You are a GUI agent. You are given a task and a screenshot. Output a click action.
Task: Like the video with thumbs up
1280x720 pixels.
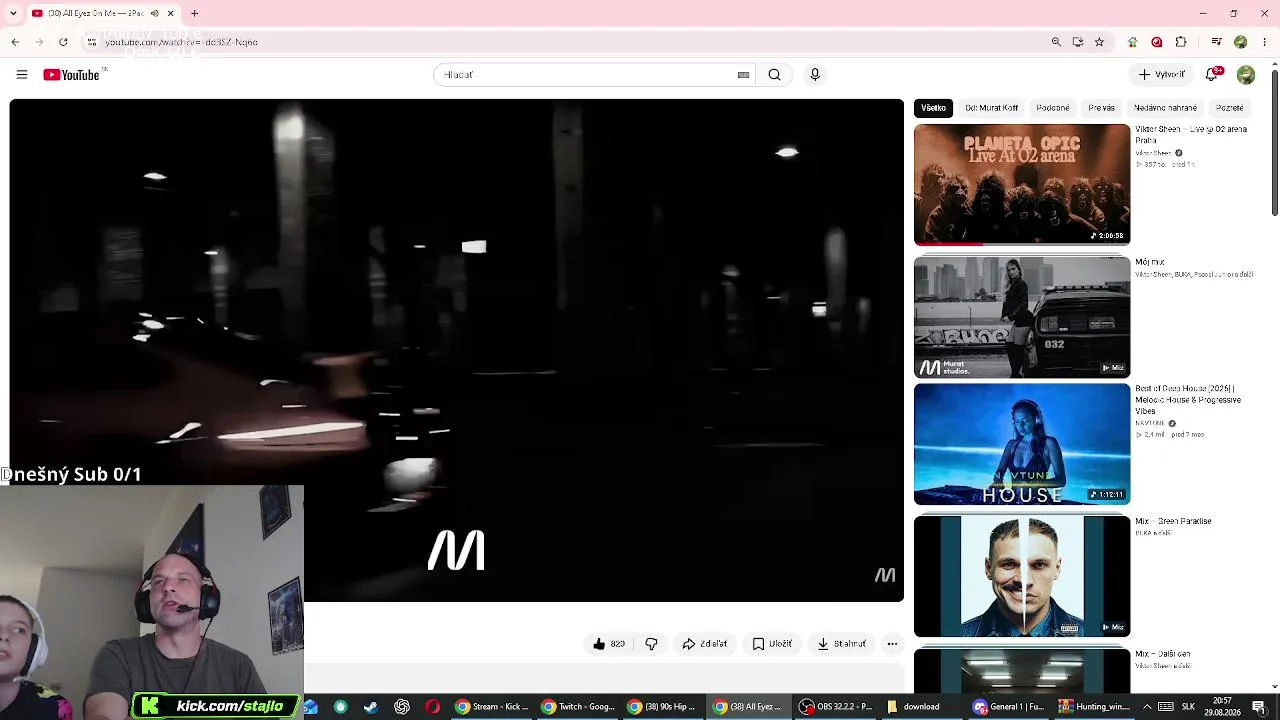[x=608, y=644]
